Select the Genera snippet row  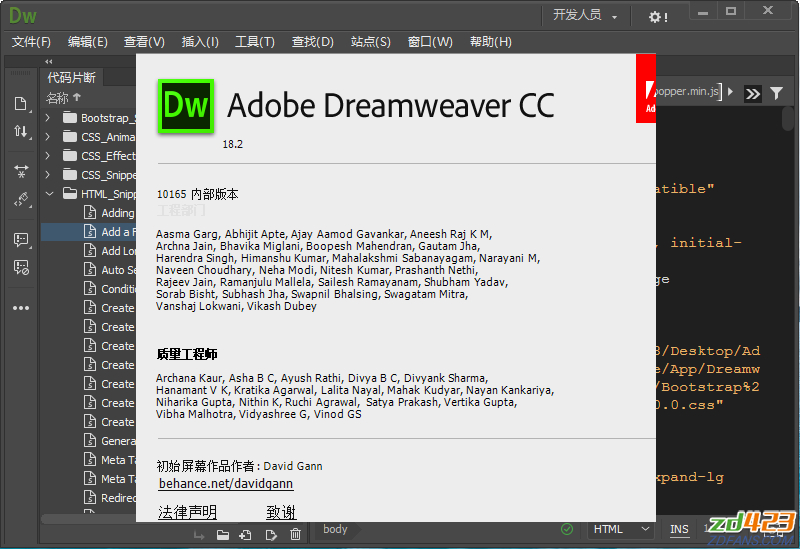[x=88, y=441]
